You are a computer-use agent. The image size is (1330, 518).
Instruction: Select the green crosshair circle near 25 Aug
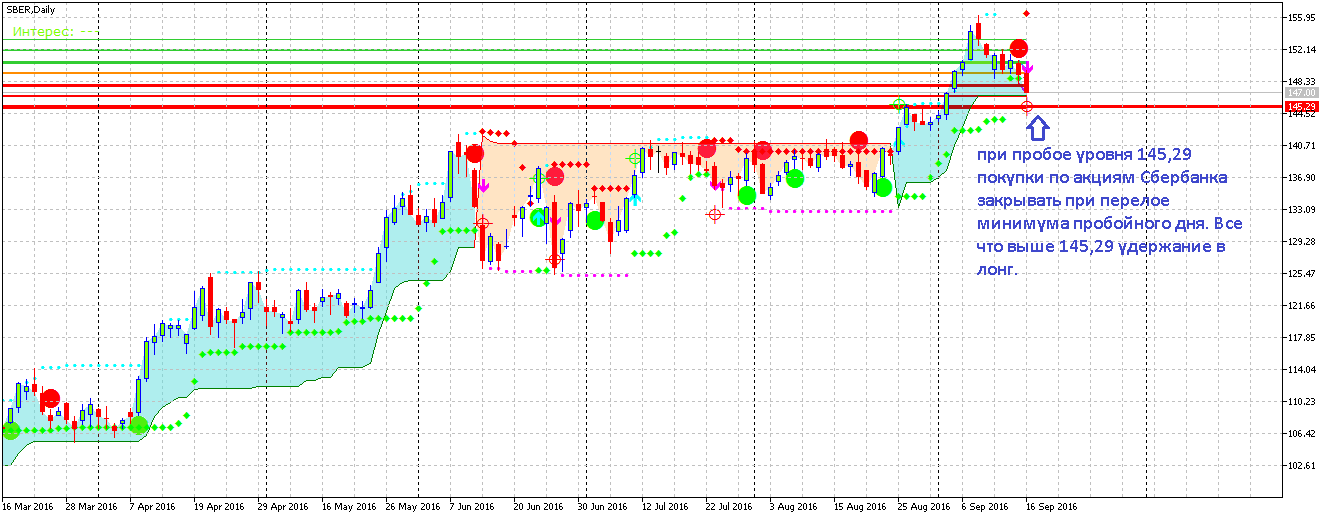[x=898, y=104]
